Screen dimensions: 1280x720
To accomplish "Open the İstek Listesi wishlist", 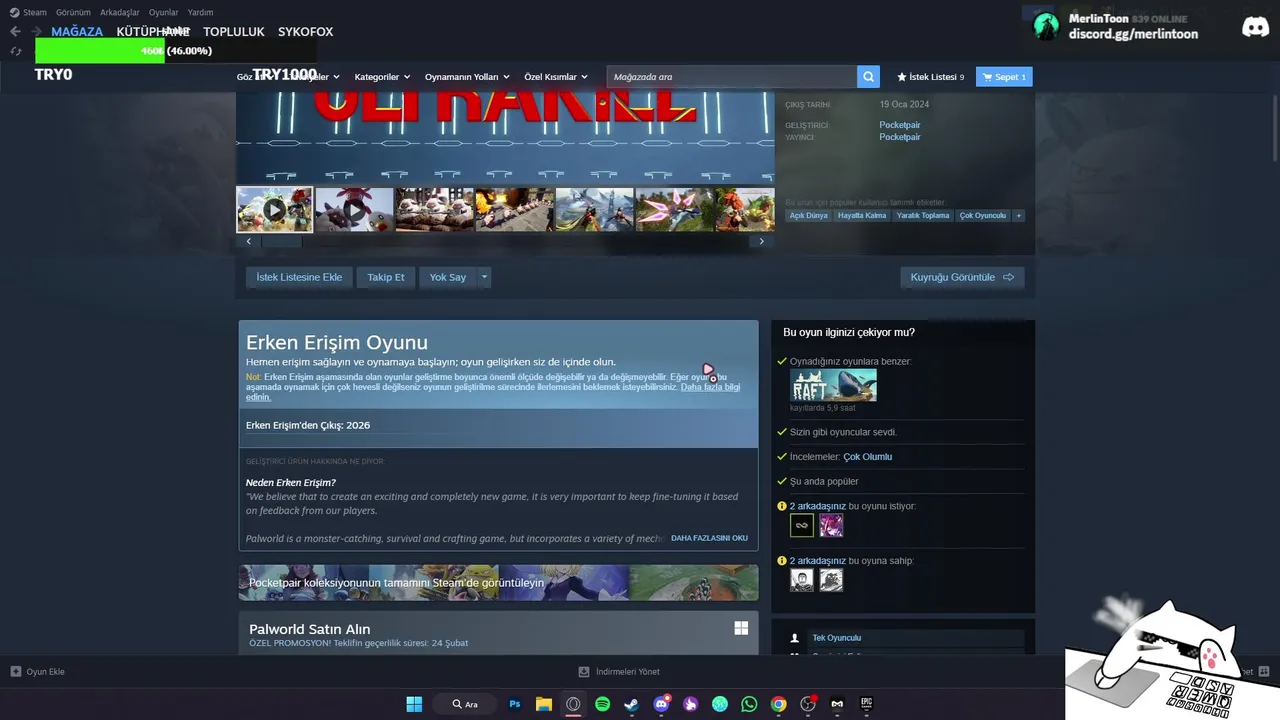I will [x=930, y=77].
